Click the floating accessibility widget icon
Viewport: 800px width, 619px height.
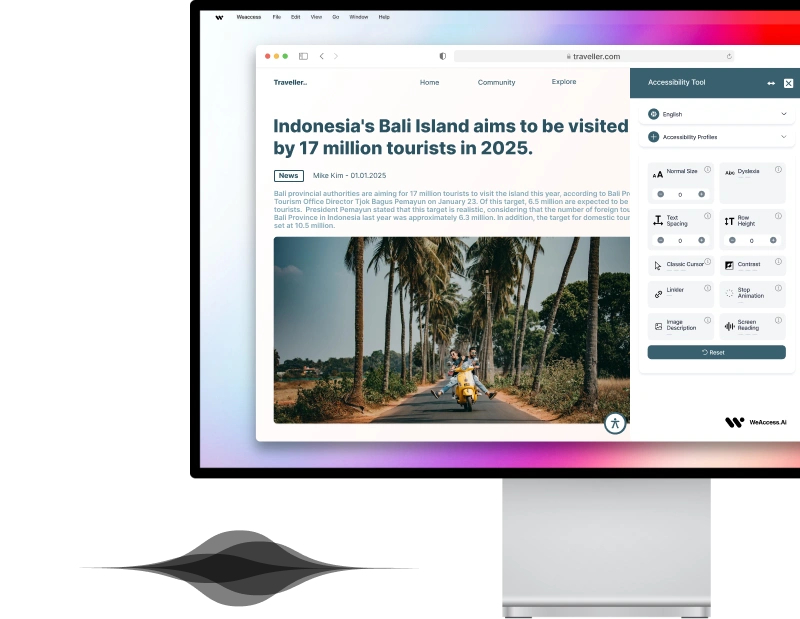[614, 423]
